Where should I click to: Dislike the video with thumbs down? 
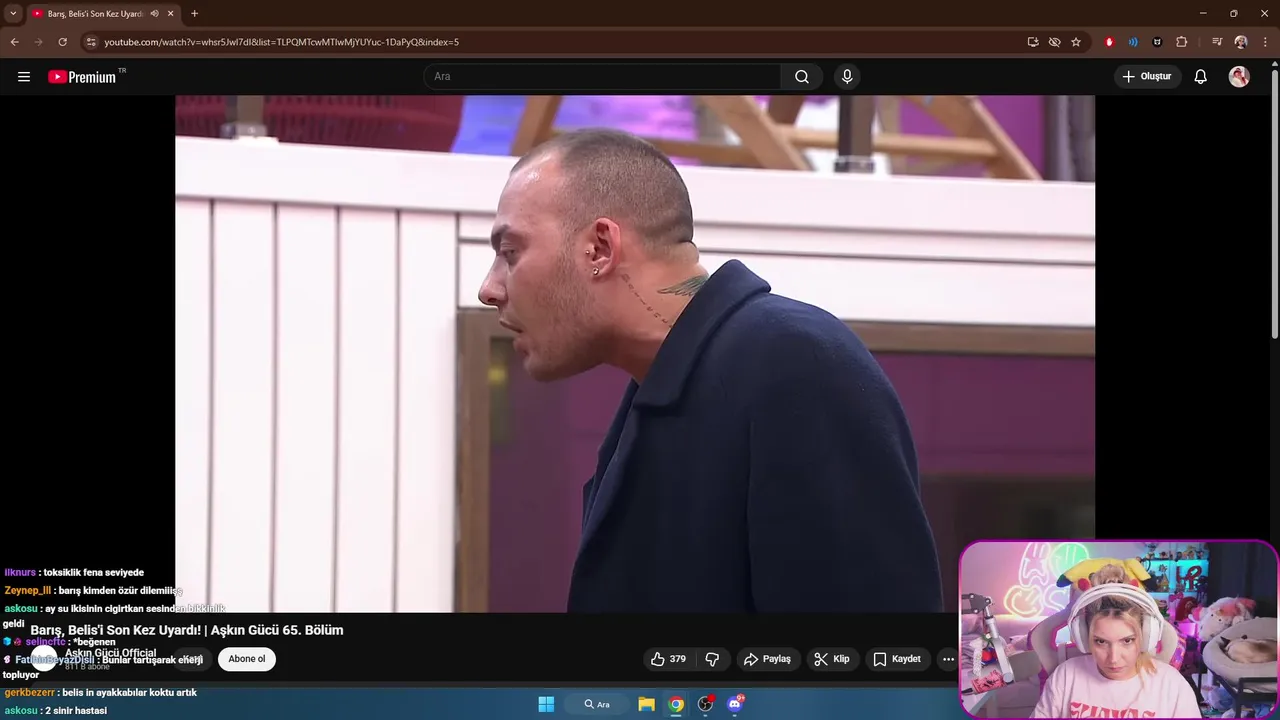click(x=712, y=659)
